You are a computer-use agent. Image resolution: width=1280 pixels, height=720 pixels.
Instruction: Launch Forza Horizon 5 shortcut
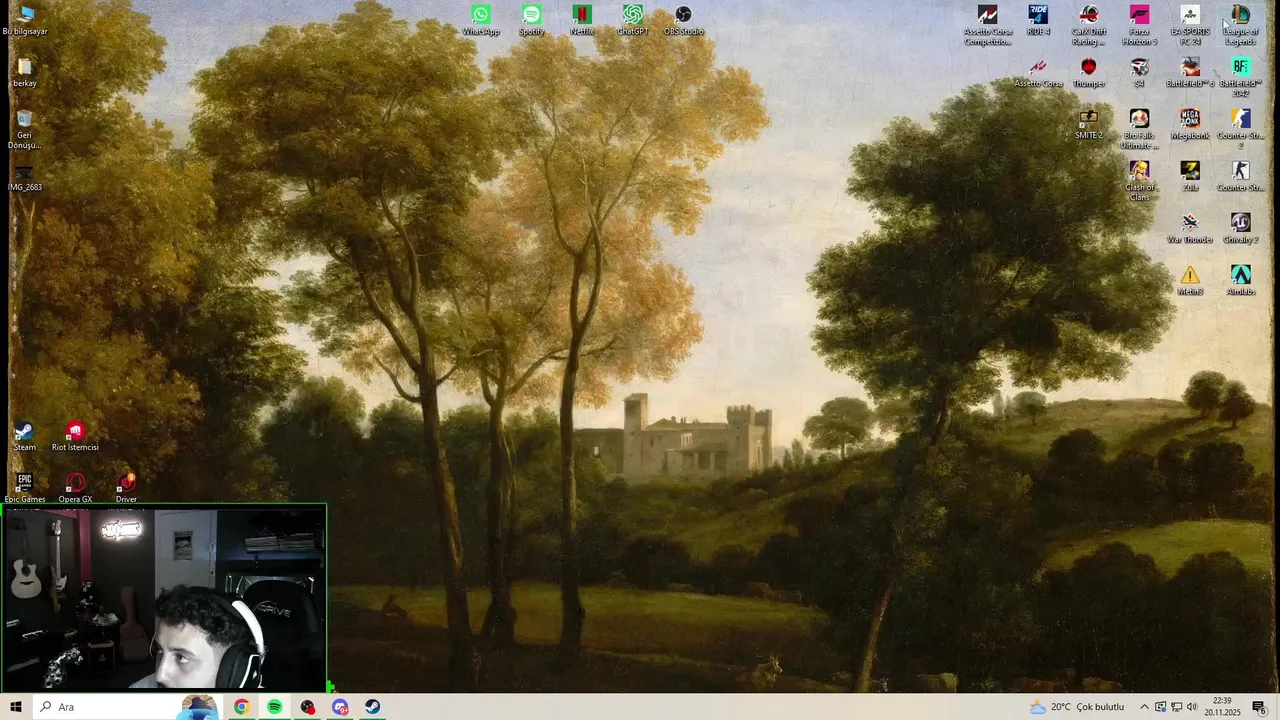tap(1139, 25)
